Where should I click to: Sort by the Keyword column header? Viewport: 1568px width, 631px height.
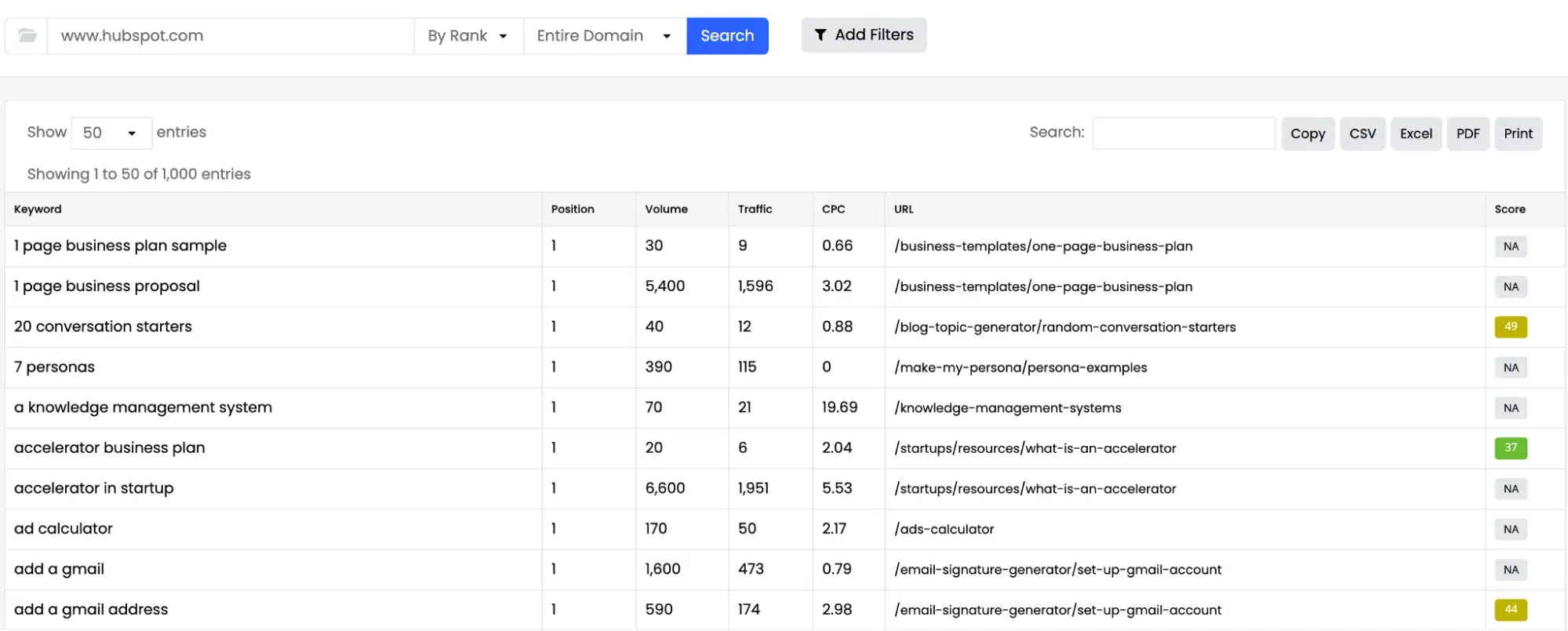(38, 210)
